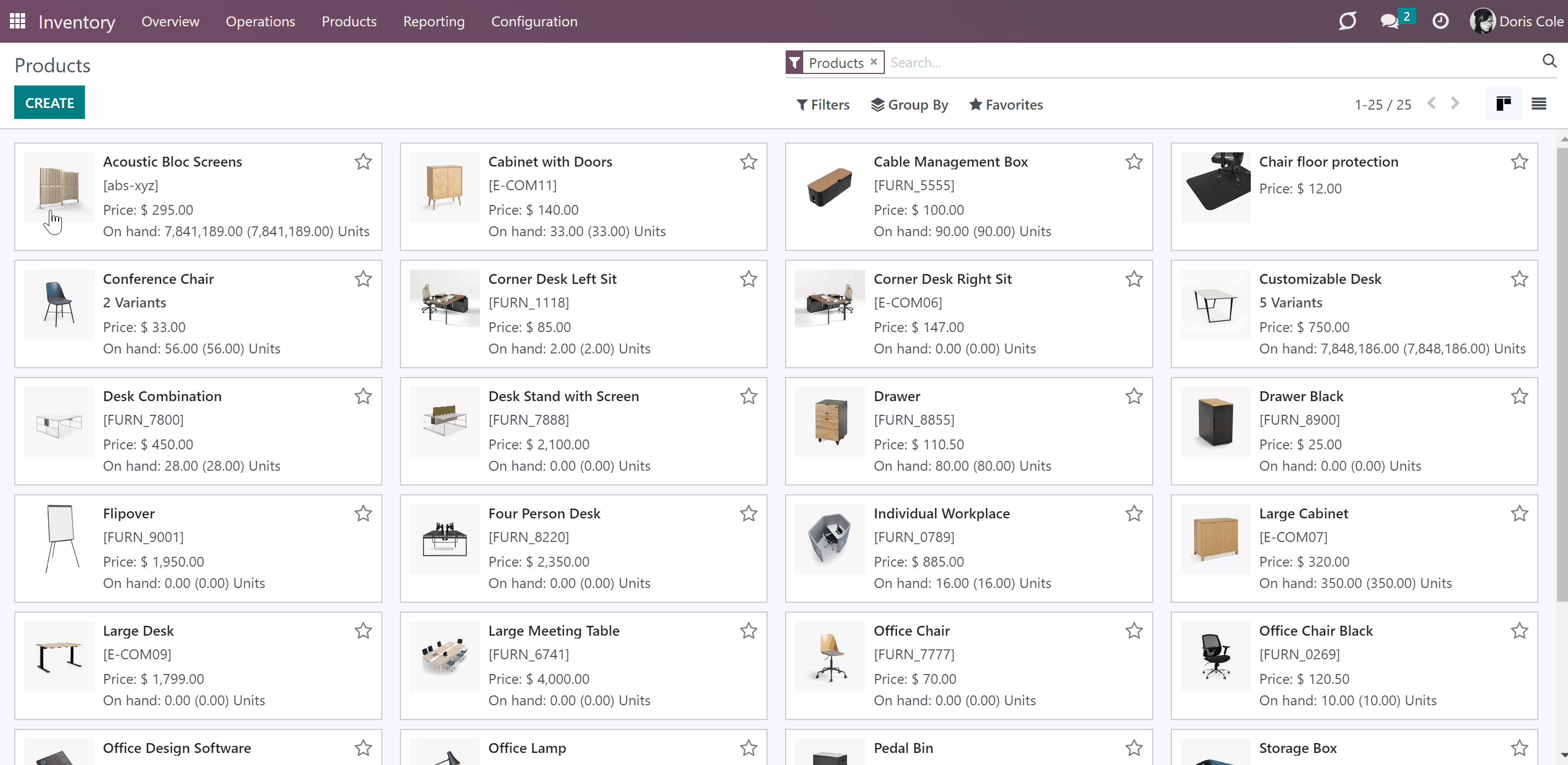Click the filter funnel icon in the search facet

(x=794, y=62)
